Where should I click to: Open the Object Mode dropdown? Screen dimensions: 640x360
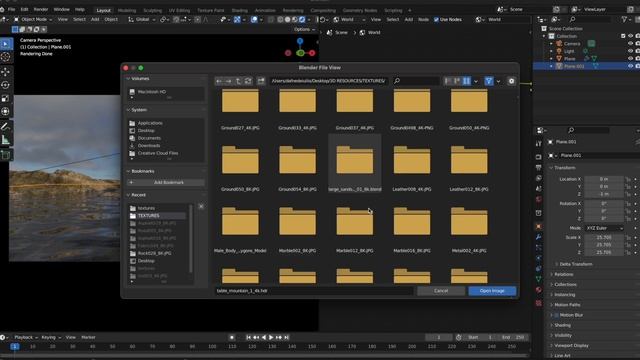click(33, 19)
